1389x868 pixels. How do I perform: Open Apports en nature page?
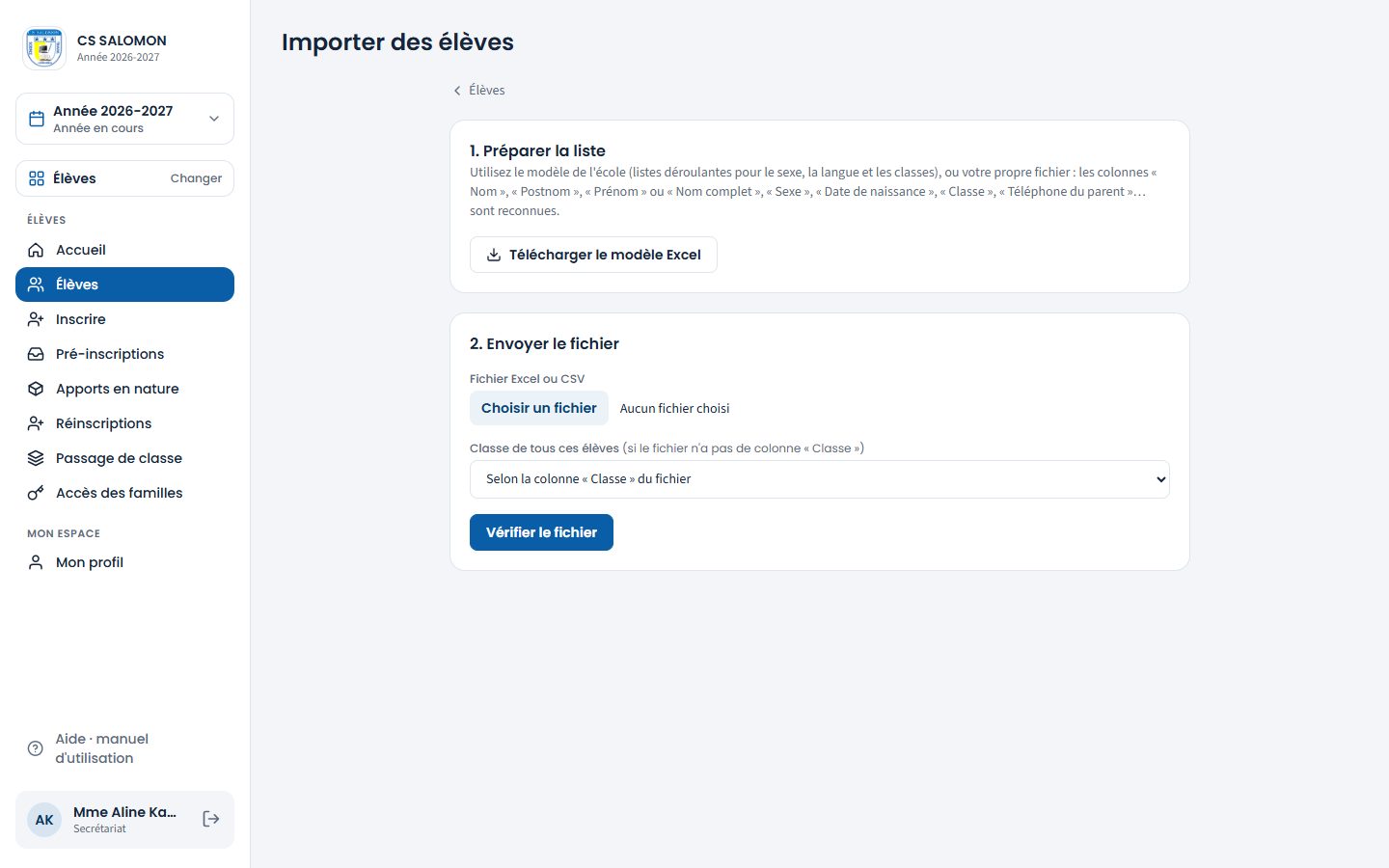tap(124, 389)
